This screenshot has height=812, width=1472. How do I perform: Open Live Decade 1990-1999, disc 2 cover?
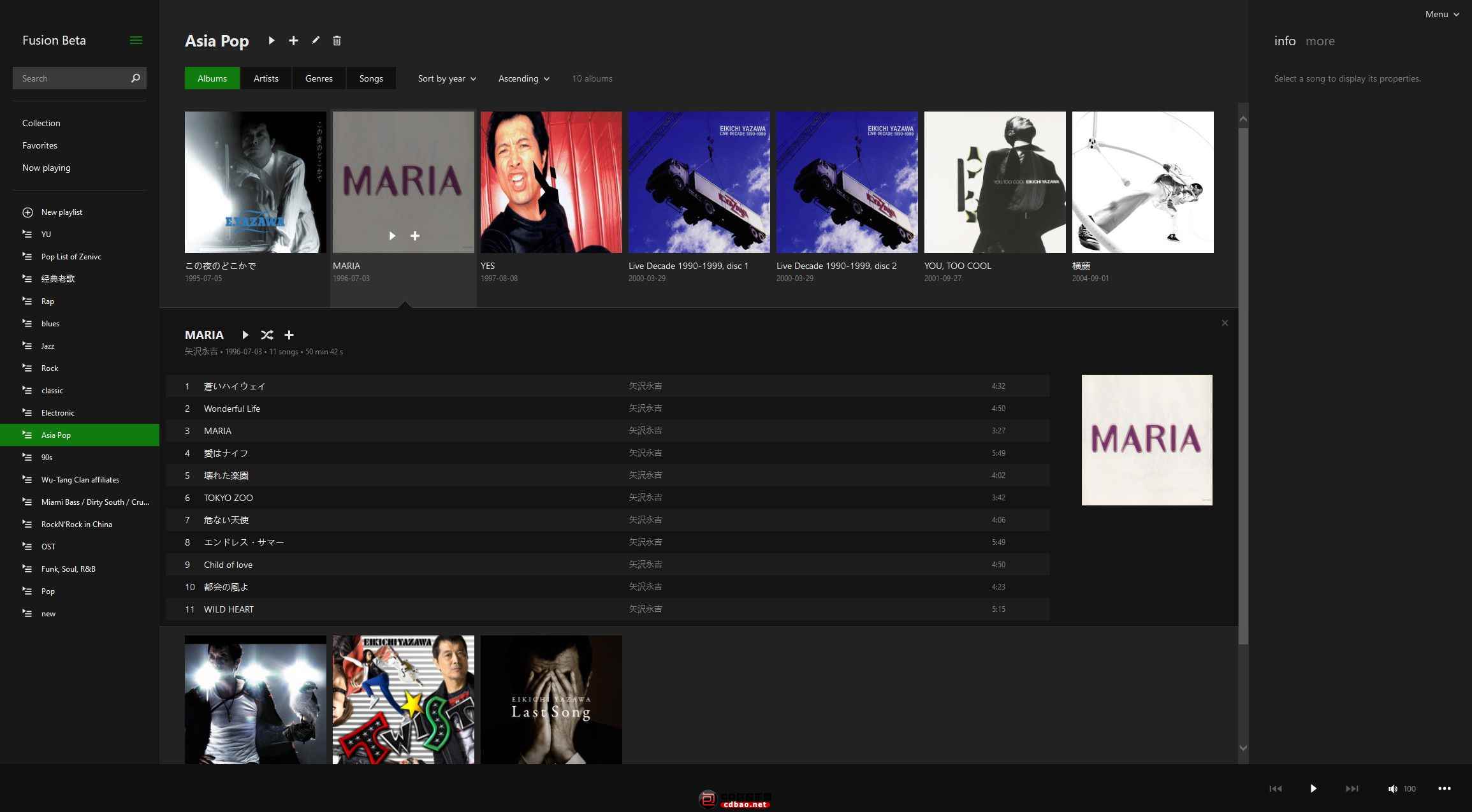coord(847,182)
